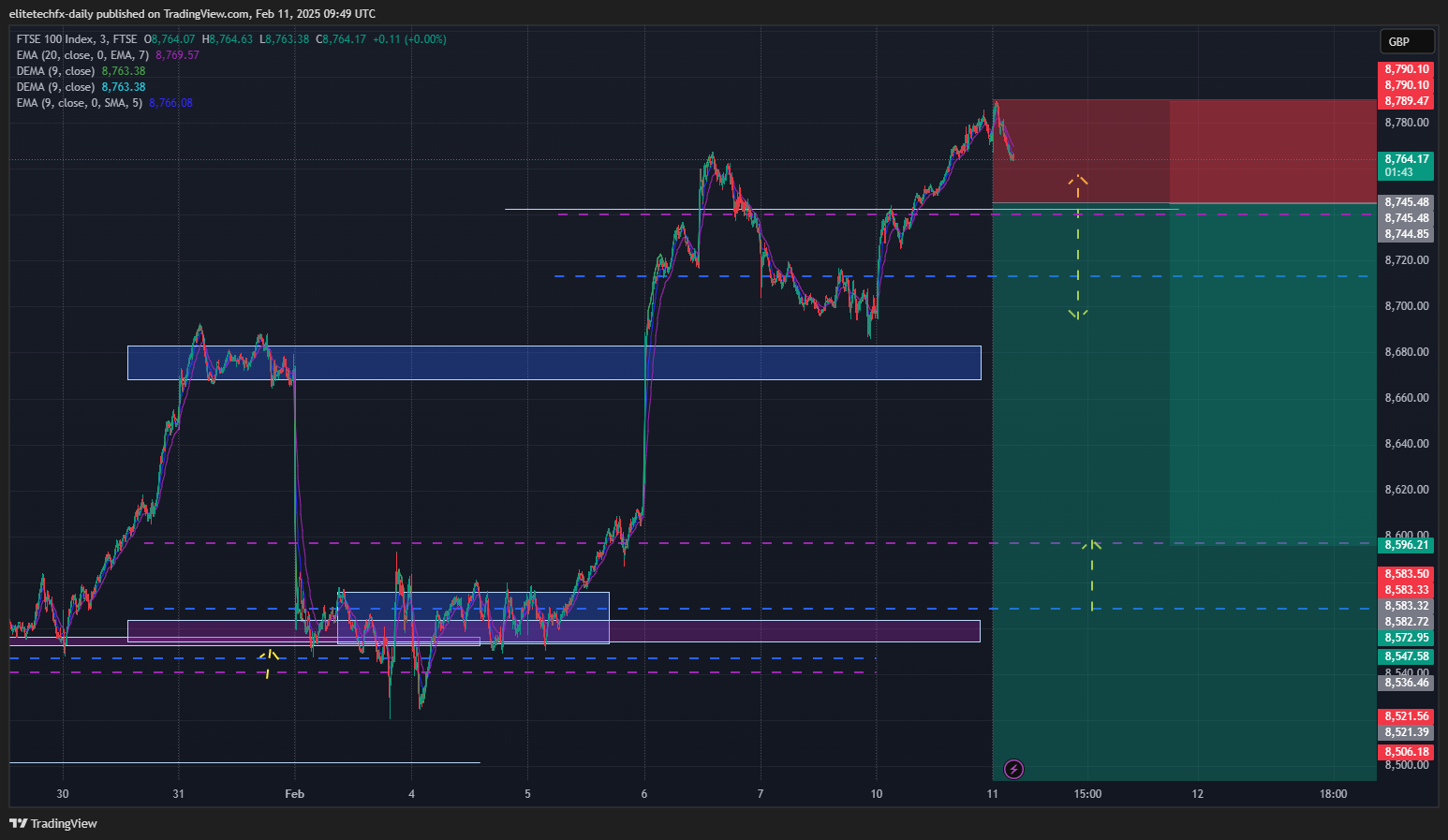
Task: Click the green 8,547.58 price label
Action: point(1406,656)
